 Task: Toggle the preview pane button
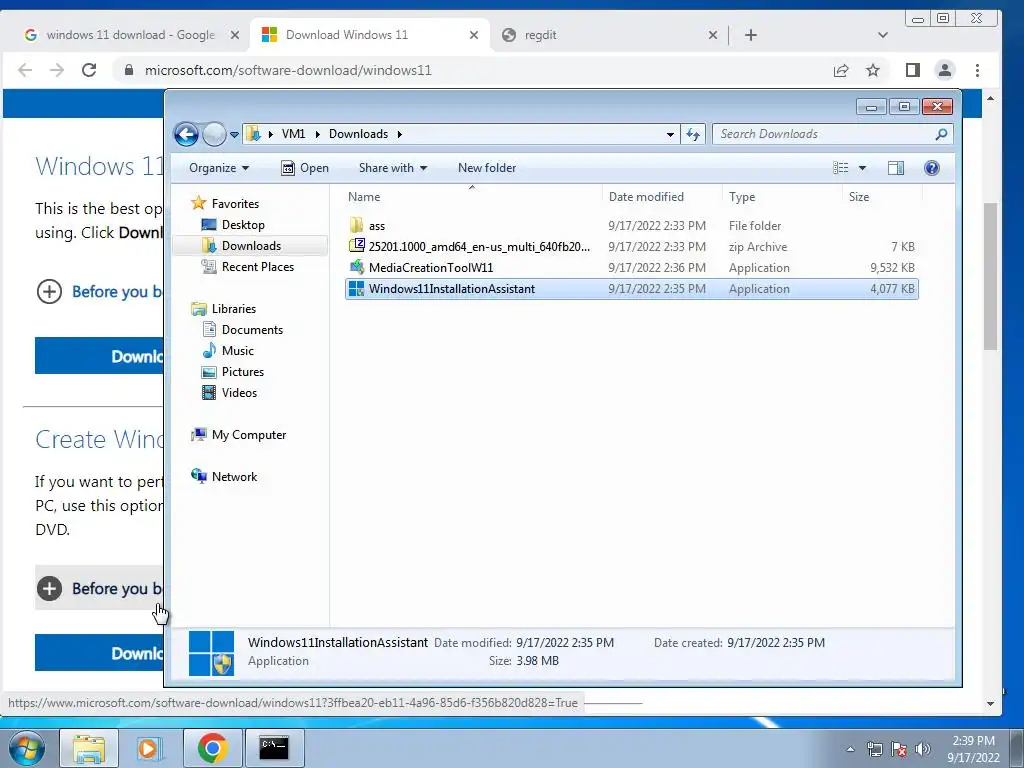(x=896, y=168)
